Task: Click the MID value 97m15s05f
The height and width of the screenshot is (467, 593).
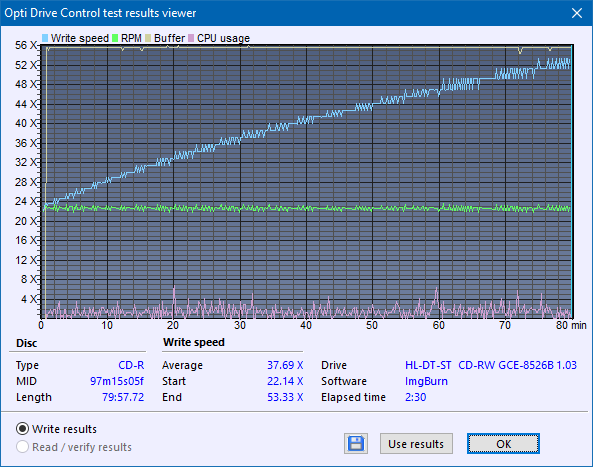Action: pos(117,381)
